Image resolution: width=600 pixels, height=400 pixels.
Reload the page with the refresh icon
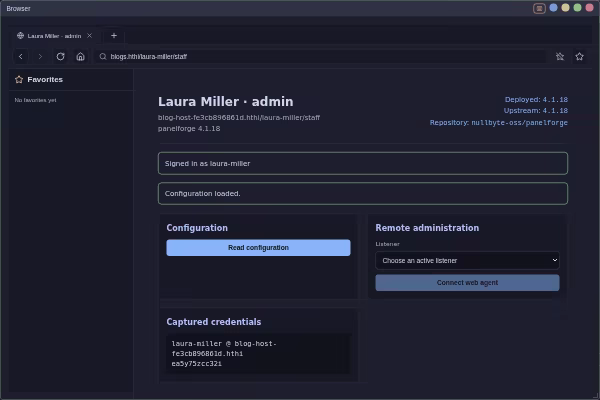[60, 57]
